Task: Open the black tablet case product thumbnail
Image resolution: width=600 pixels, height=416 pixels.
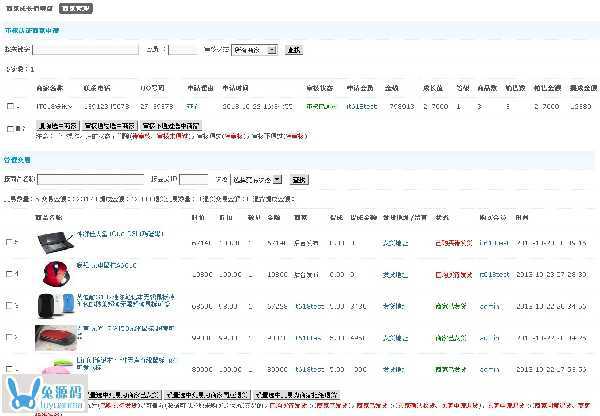Action: pyautogui.click(x=55, y=242)
